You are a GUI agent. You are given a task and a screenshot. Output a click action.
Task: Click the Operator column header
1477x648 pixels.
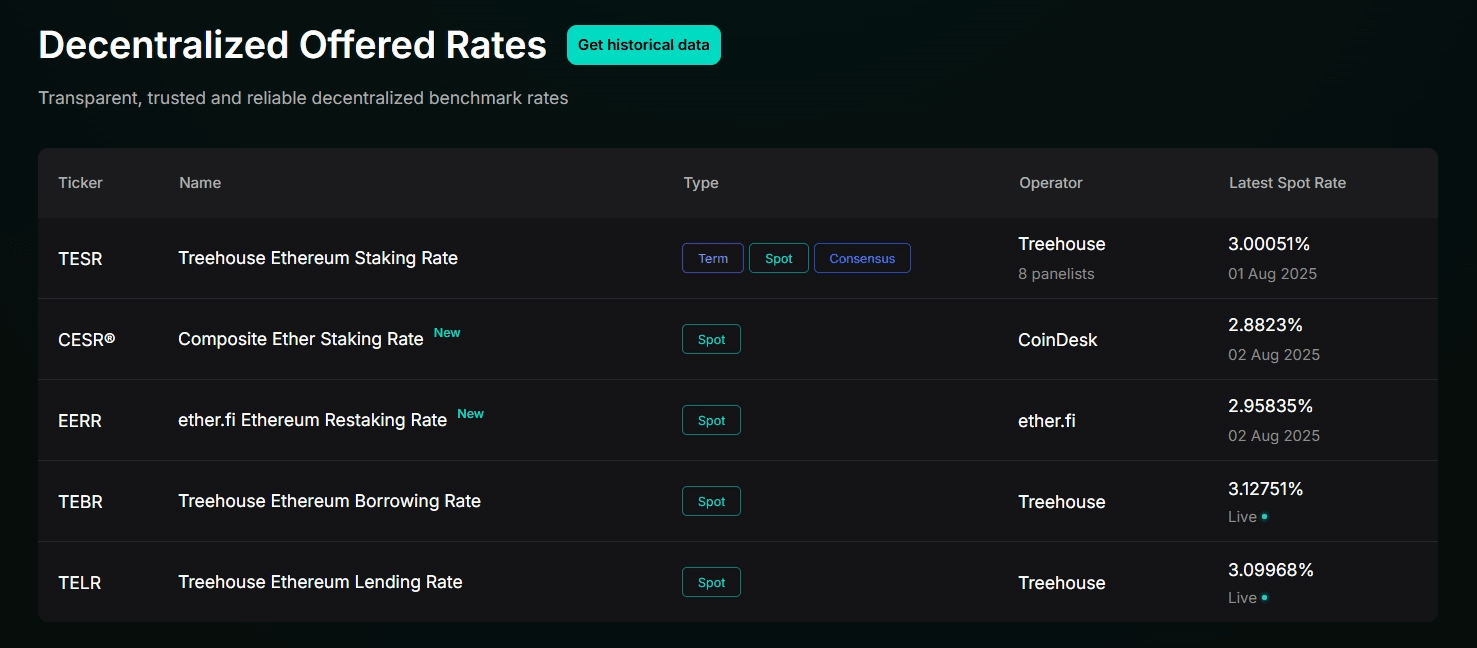click(1051, 183)
